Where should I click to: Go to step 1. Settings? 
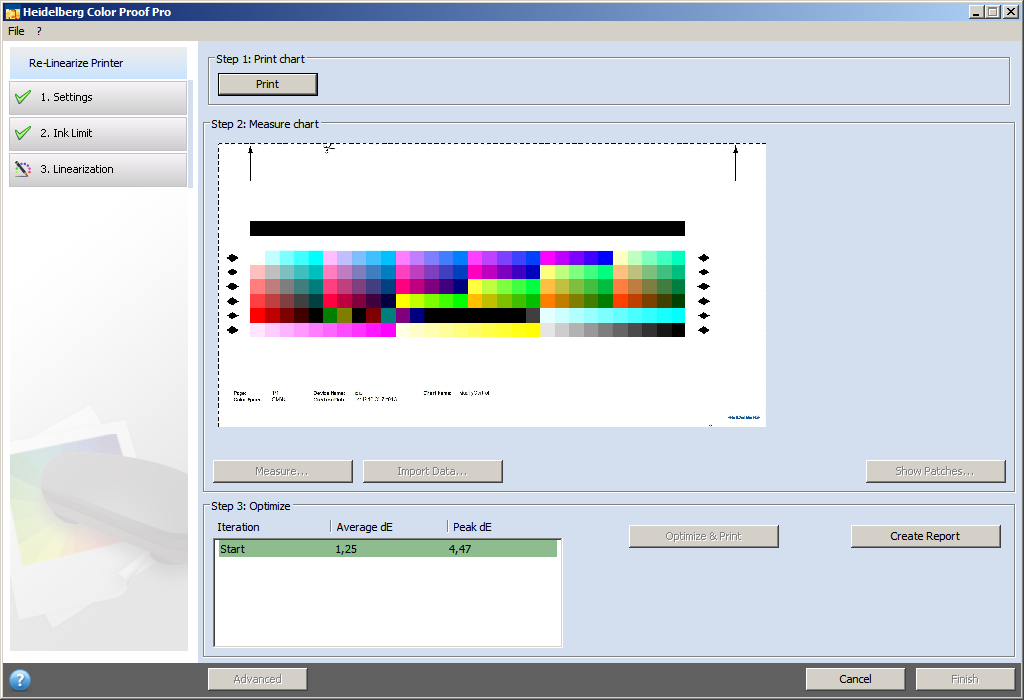pos(98,97)
